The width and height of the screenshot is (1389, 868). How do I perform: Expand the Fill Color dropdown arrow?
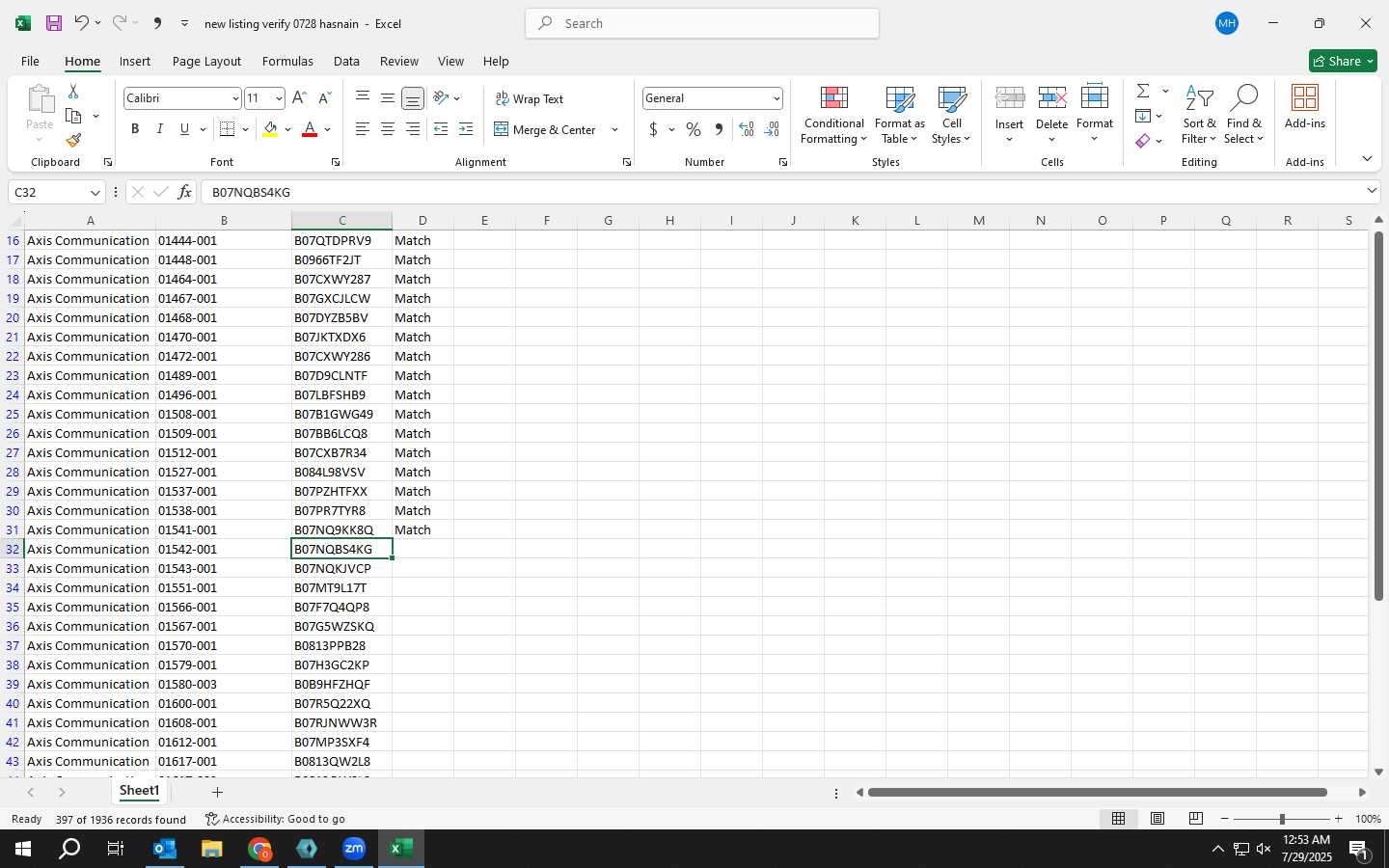point(287,129)
